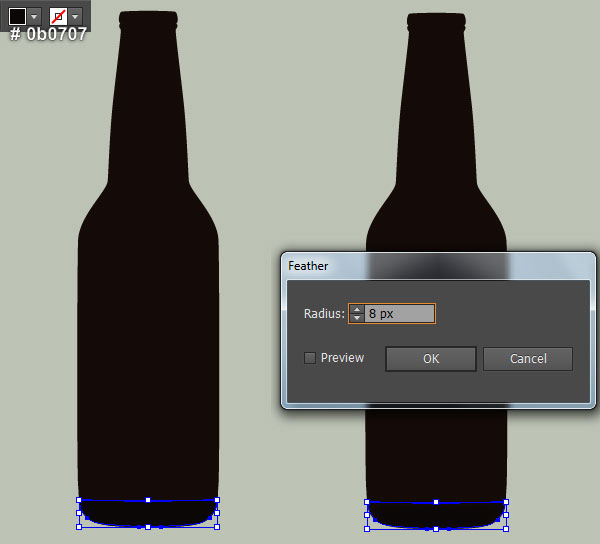Image resolution: width=600 pixels, height=544 pixels.
Task: Click the left bottle's bottom-right bounding box corner handle
Action: pyautogui.click(x=217, y=527)
